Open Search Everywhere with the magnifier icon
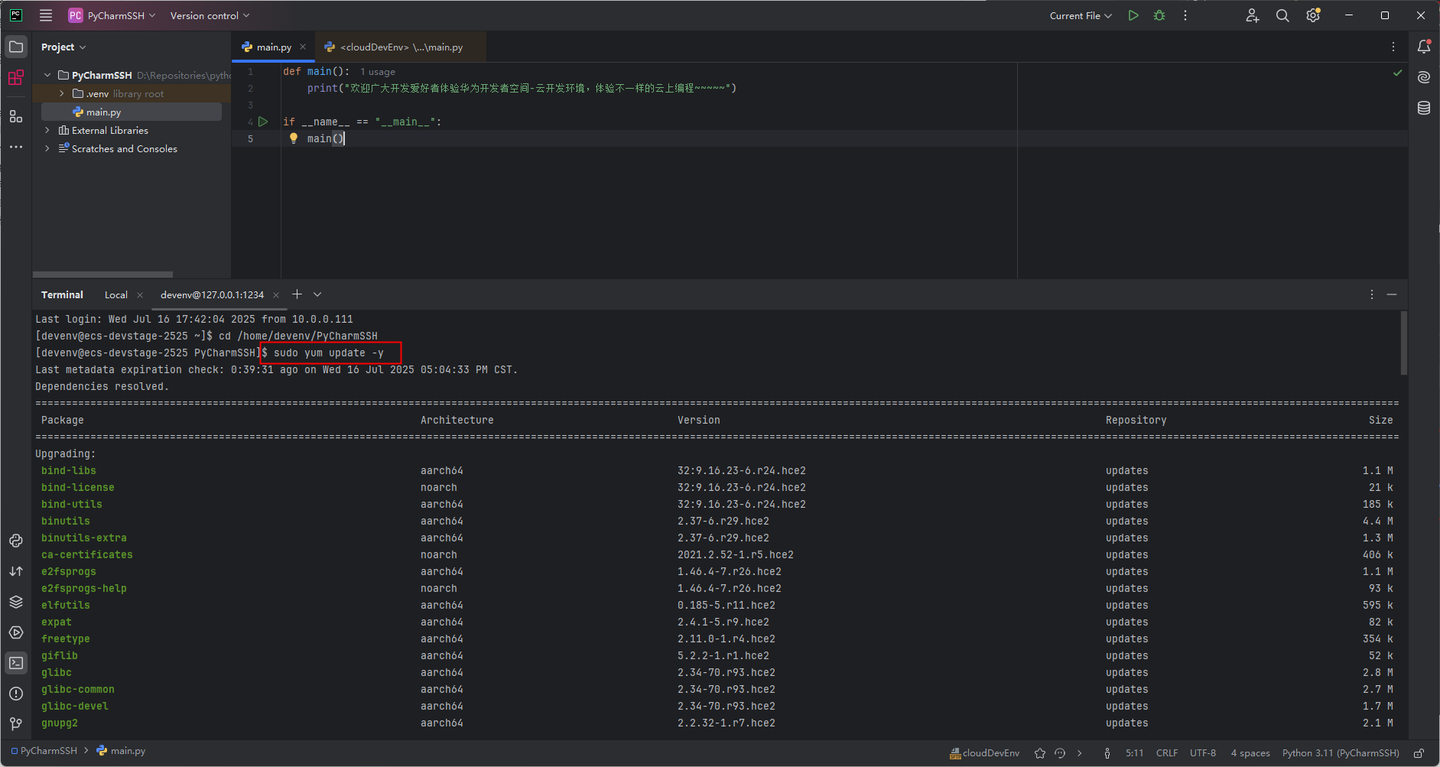Screen dimensions: 1440x767 [1282, 15]
